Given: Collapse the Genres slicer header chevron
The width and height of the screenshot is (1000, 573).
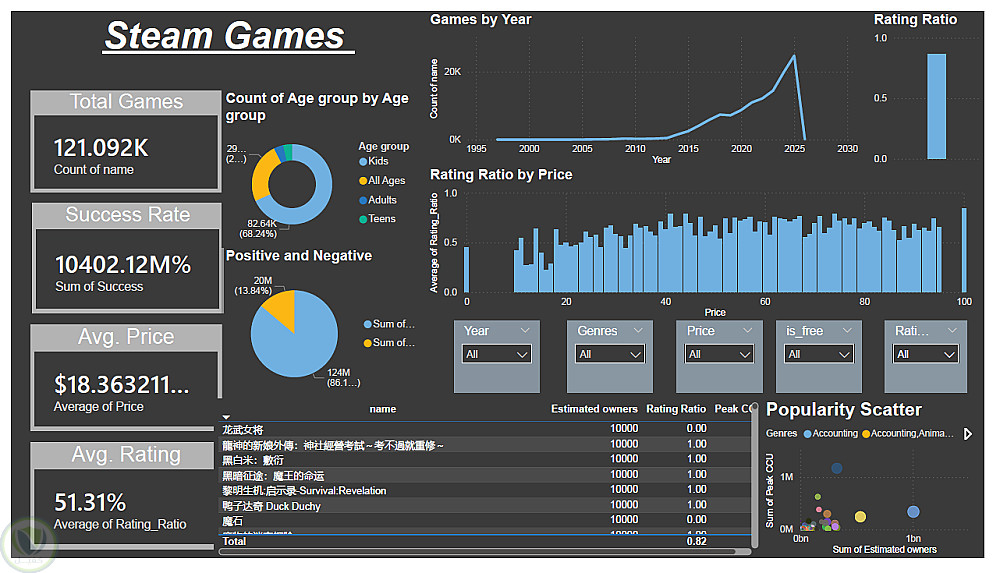Looking at the screenshot, I should (638, 331).
